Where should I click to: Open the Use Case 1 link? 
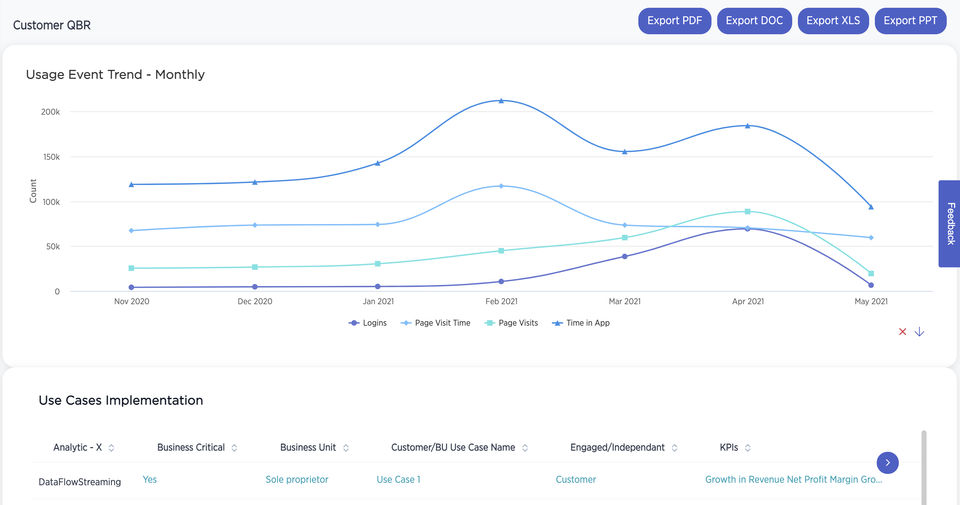point(399,480)
